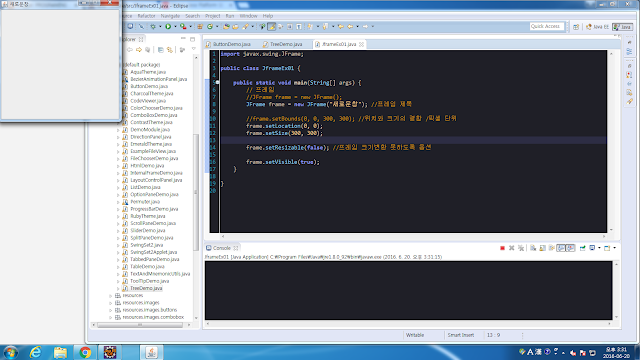Select SliderDemo.java in Package Explorer
Screen dimensions: 640x360
pyautogui.click(x=147, y=231)
